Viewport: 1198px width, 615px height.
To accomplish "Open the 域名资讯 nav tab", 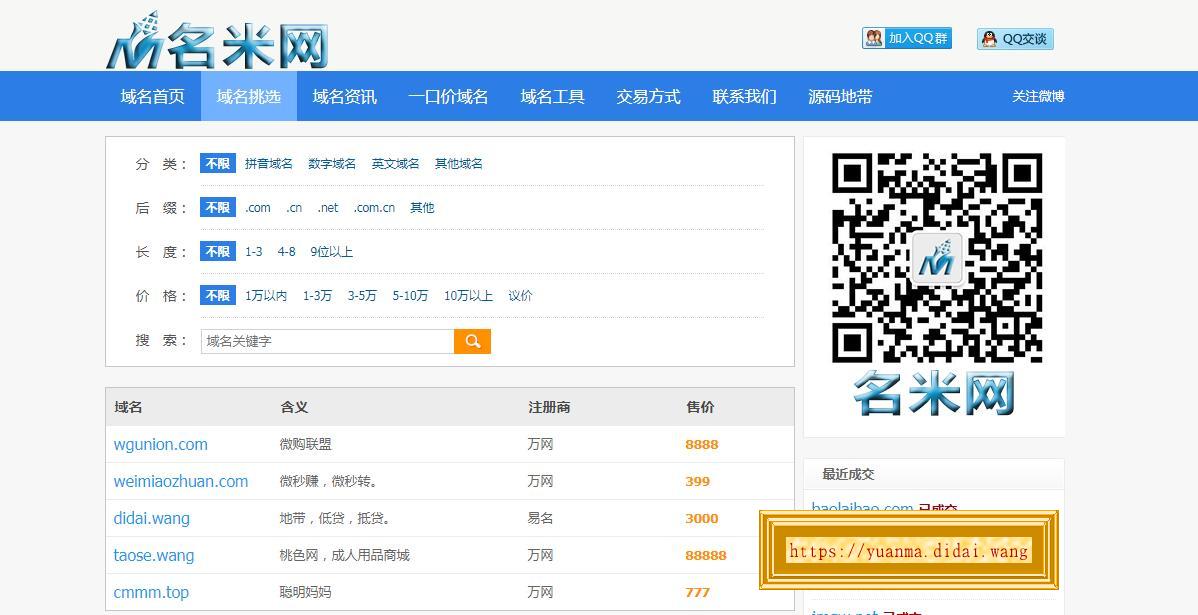I will tap(345, 96).
